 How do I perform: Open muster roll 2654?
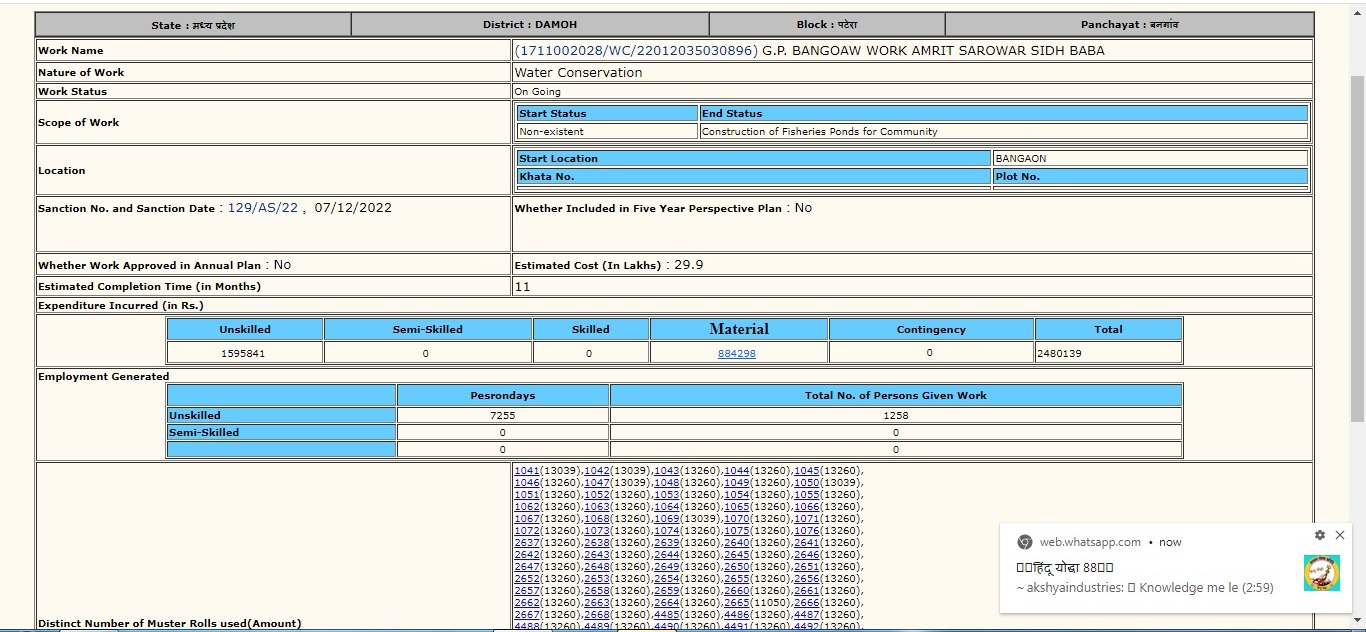667,579
